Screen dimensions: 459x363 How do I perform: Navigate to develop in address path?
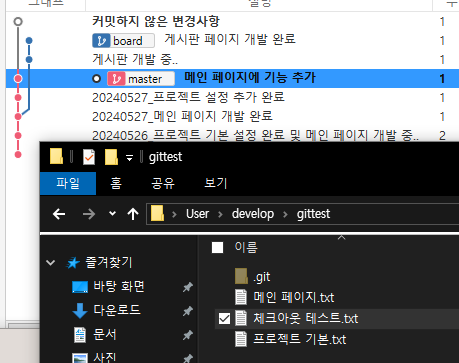click(253, 214)
